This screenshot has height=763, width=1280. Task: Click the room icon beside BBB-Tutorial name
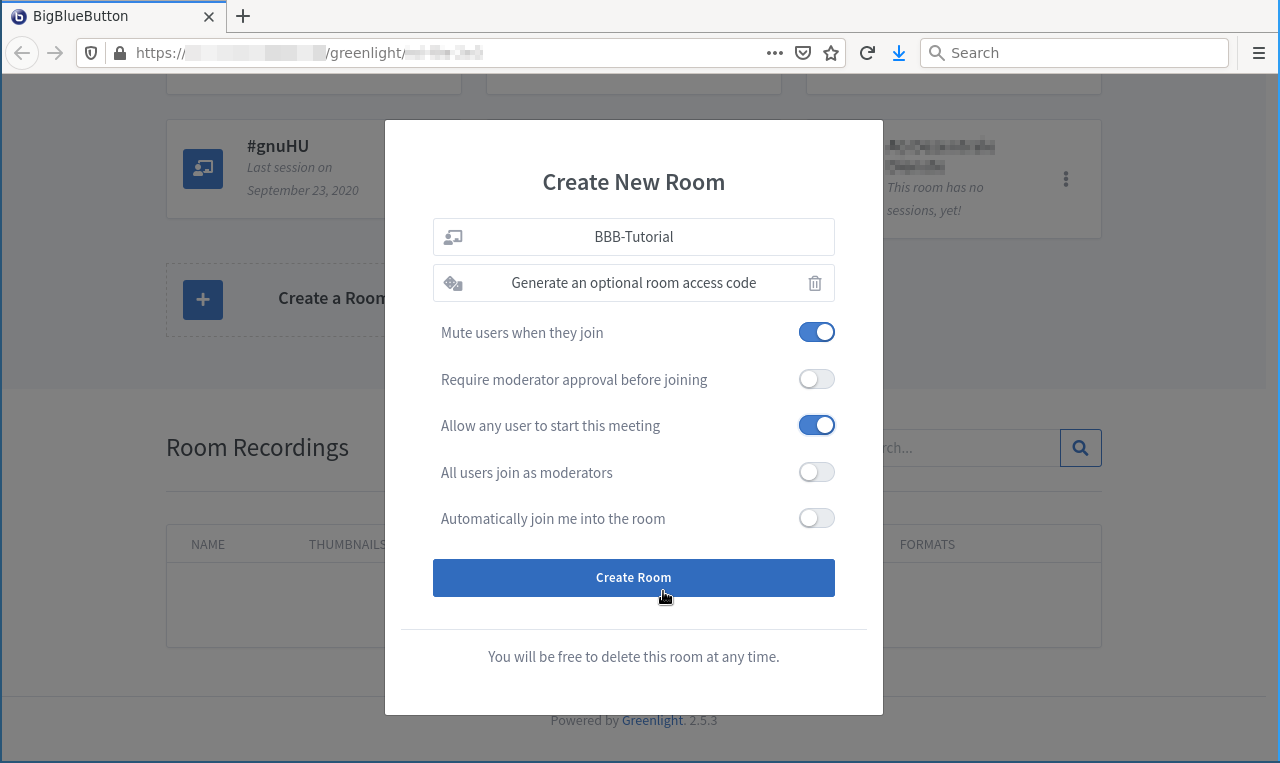453,237
